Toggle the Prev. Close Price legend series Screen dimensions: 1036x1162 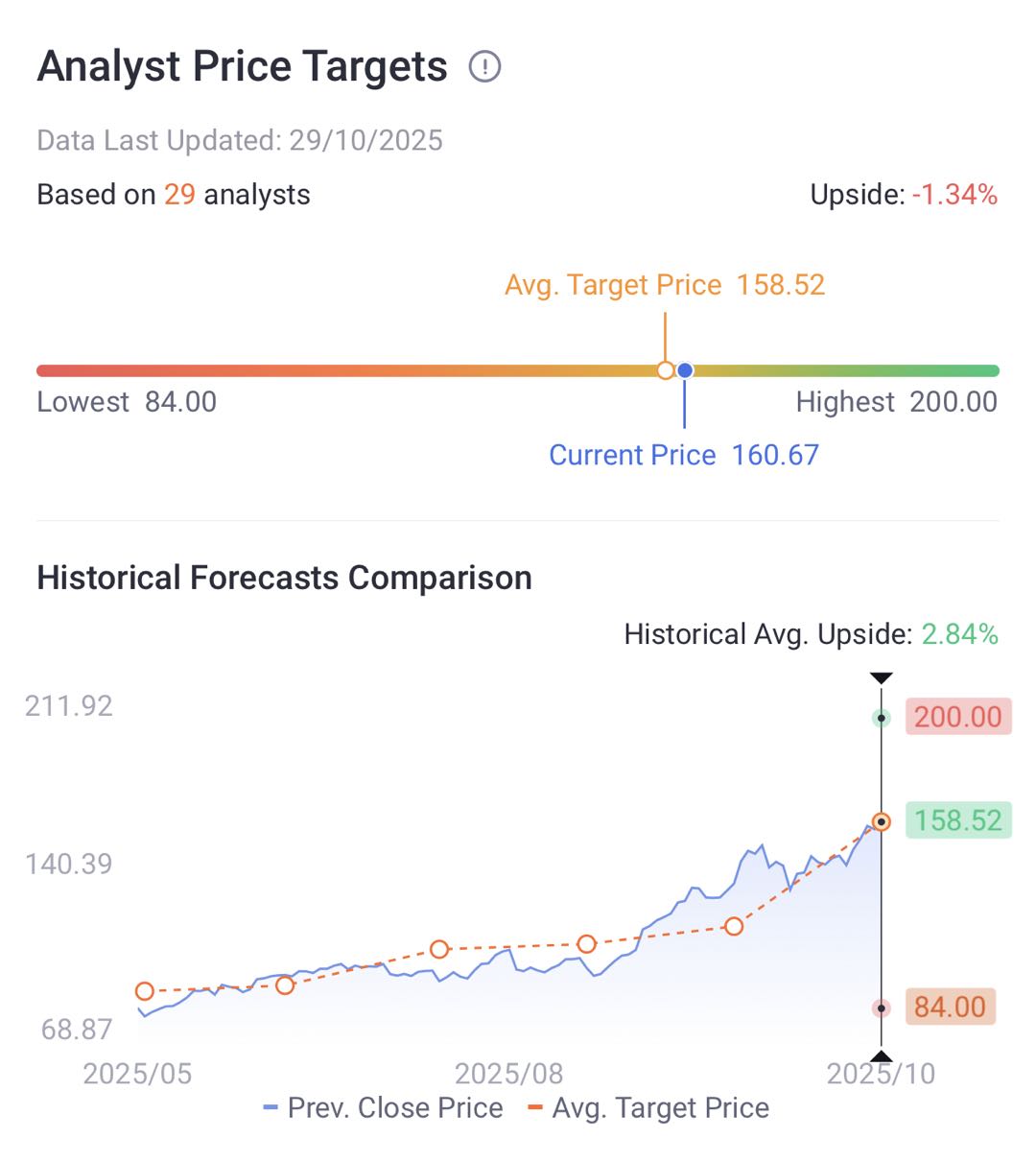click(384, 1108)
